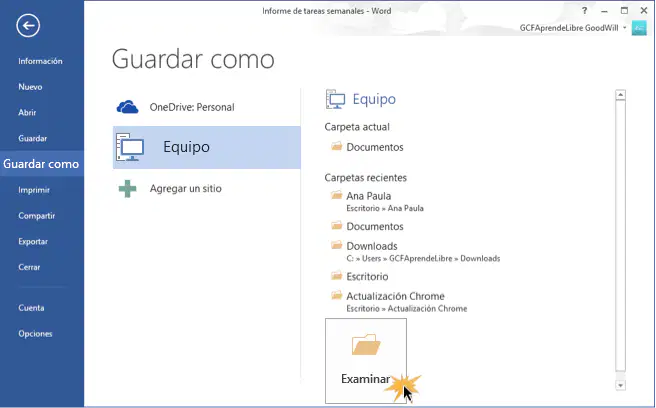The image size is (656, 408).
Task: Maximize the Word window
Action: [624, 11]
